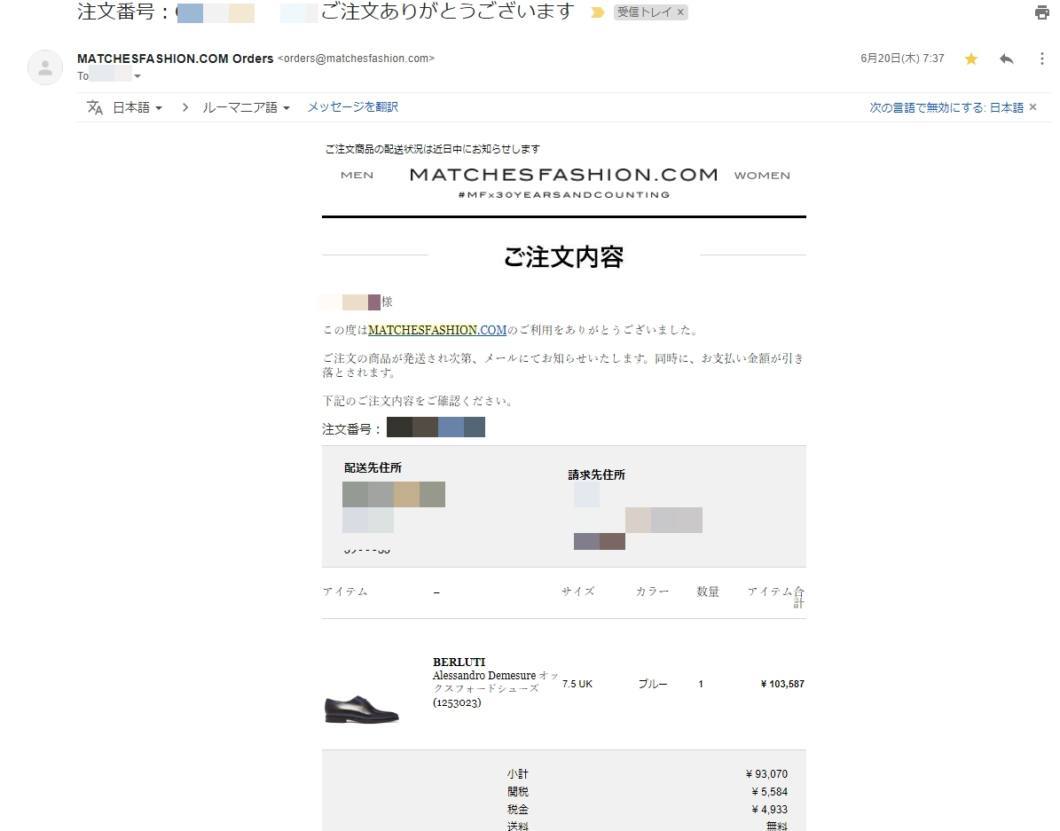Open the three-dot more options menu

pyautogui.click(x=1042, y=59)
